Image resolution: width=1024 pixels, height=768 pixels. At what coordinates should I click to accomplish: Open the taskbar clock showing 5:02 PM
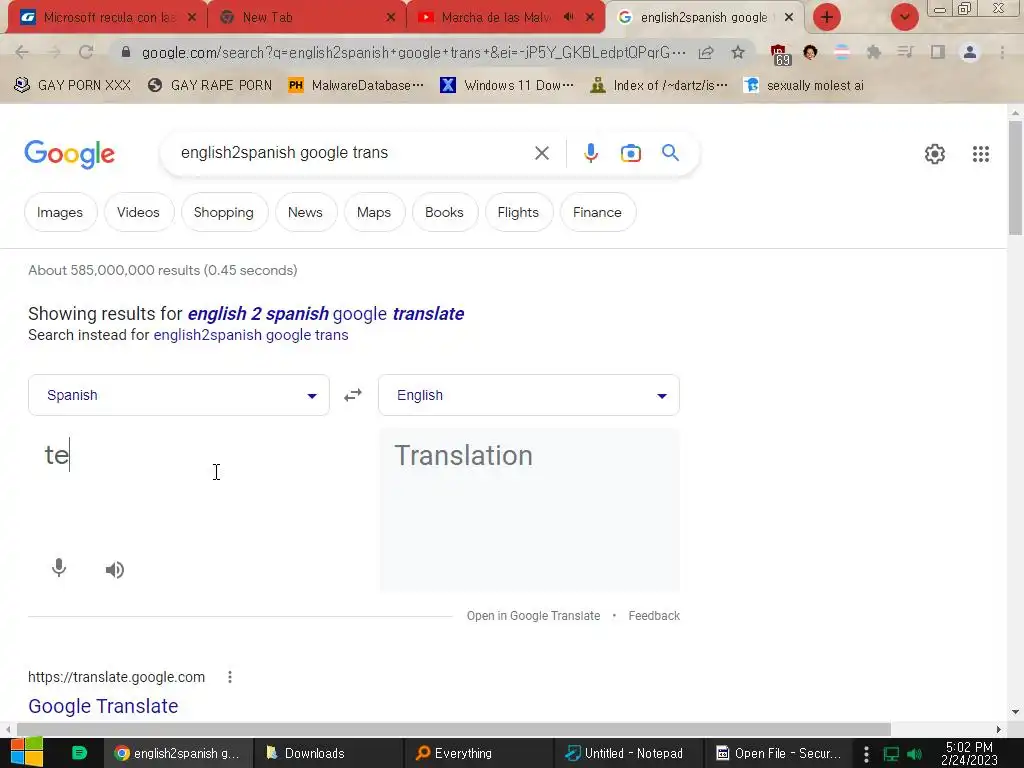tap(969, 754)
